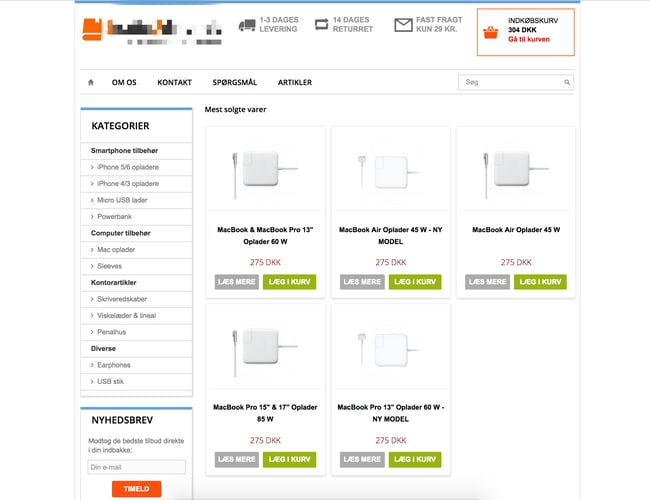Click Læs mere for MacBook Air 45 W NY MODEL

[x=362, y=282]
